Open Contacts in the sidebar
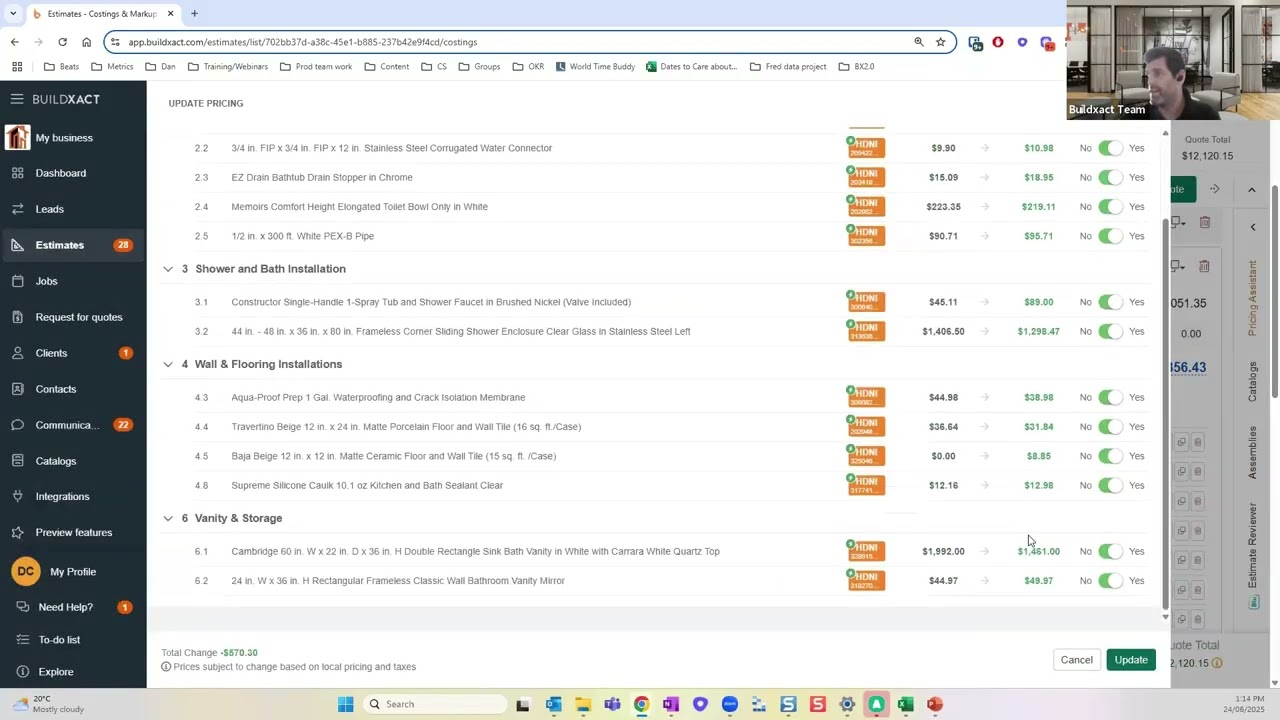This screenshot has width=1280, height=720. click(55, 389)
